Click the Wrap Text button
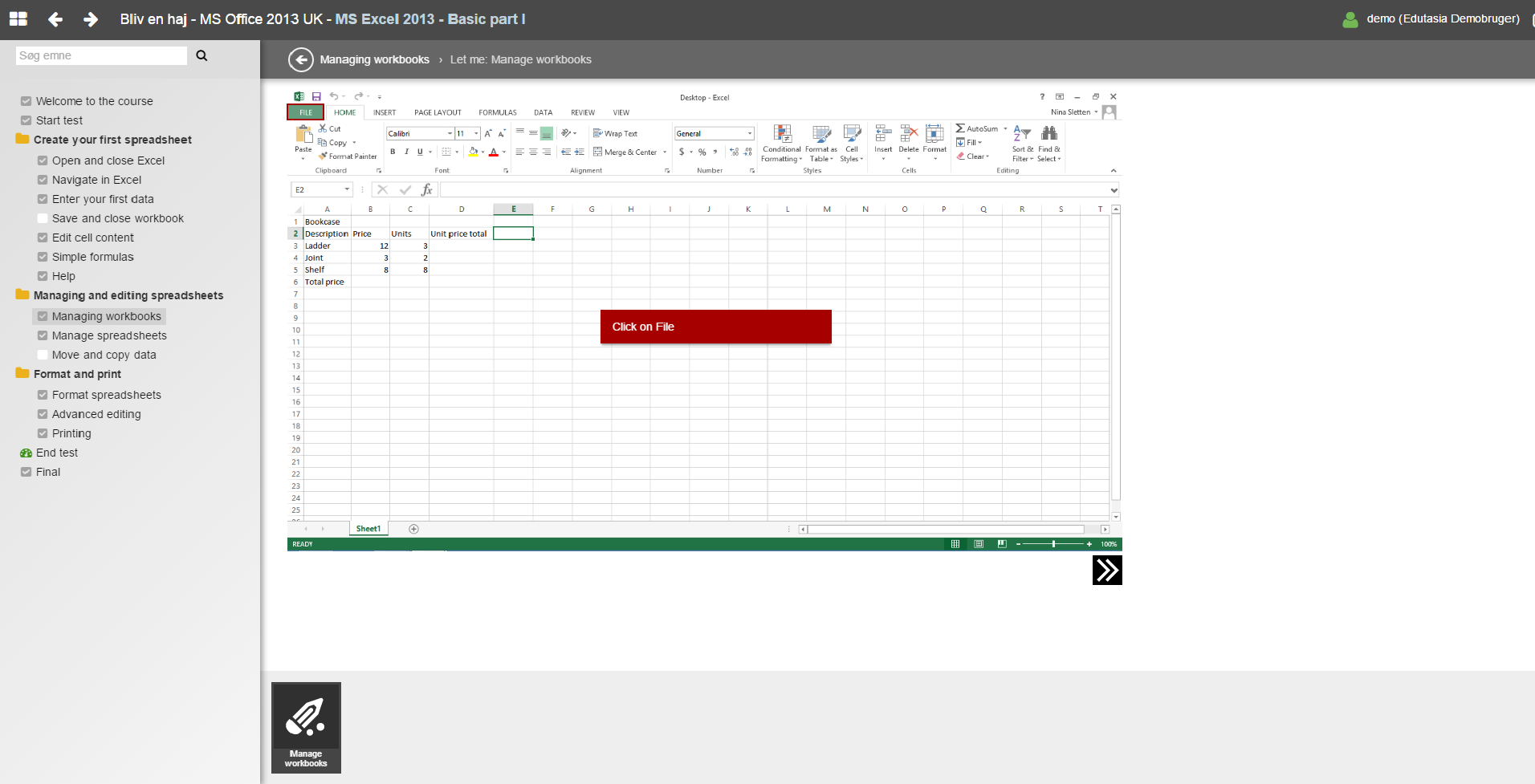This screenshot has width=1535, height=784. click(x=615, y=134)
